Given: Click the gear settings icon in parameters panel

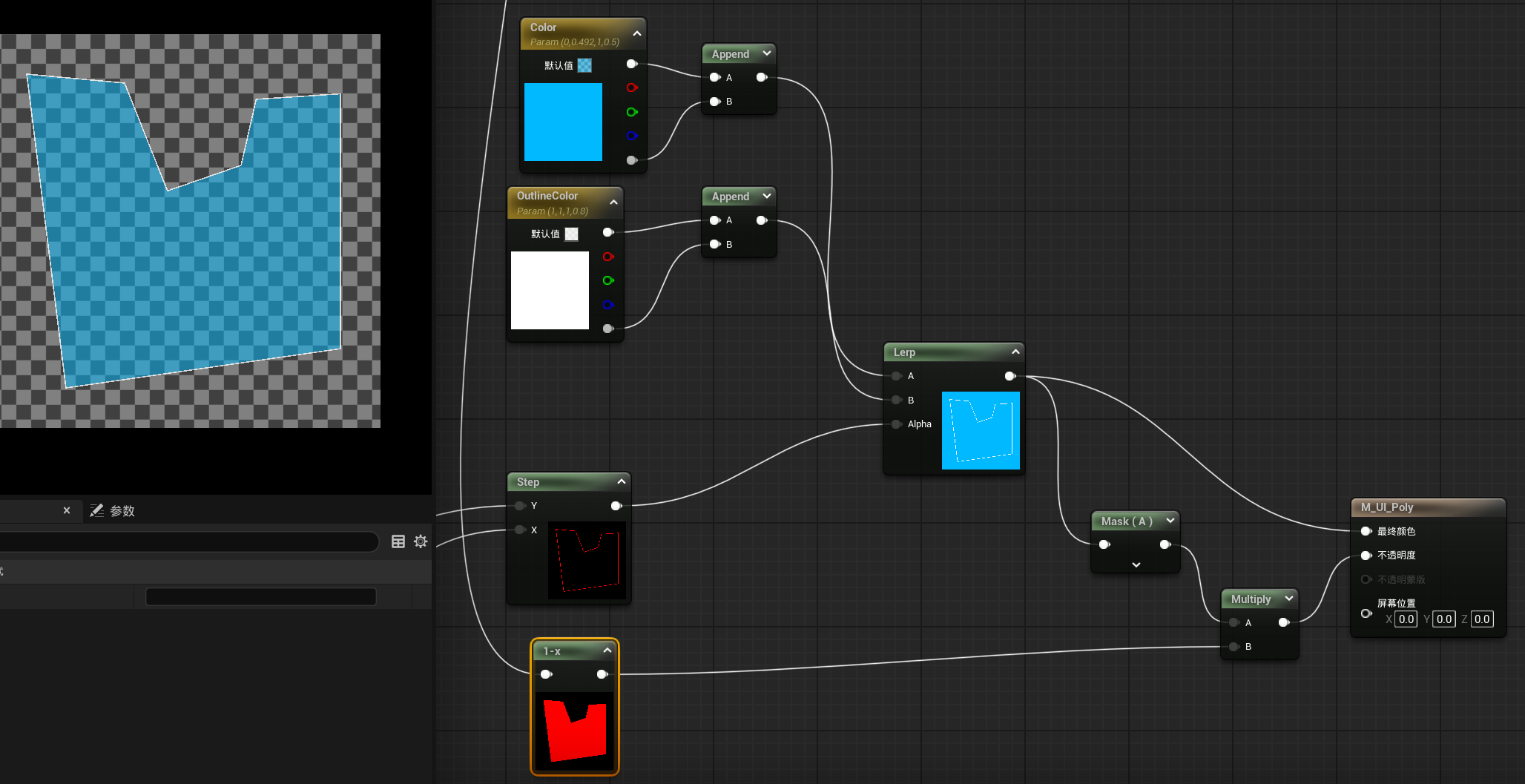Looking at the screenshot, I should [x=421, y=541].
